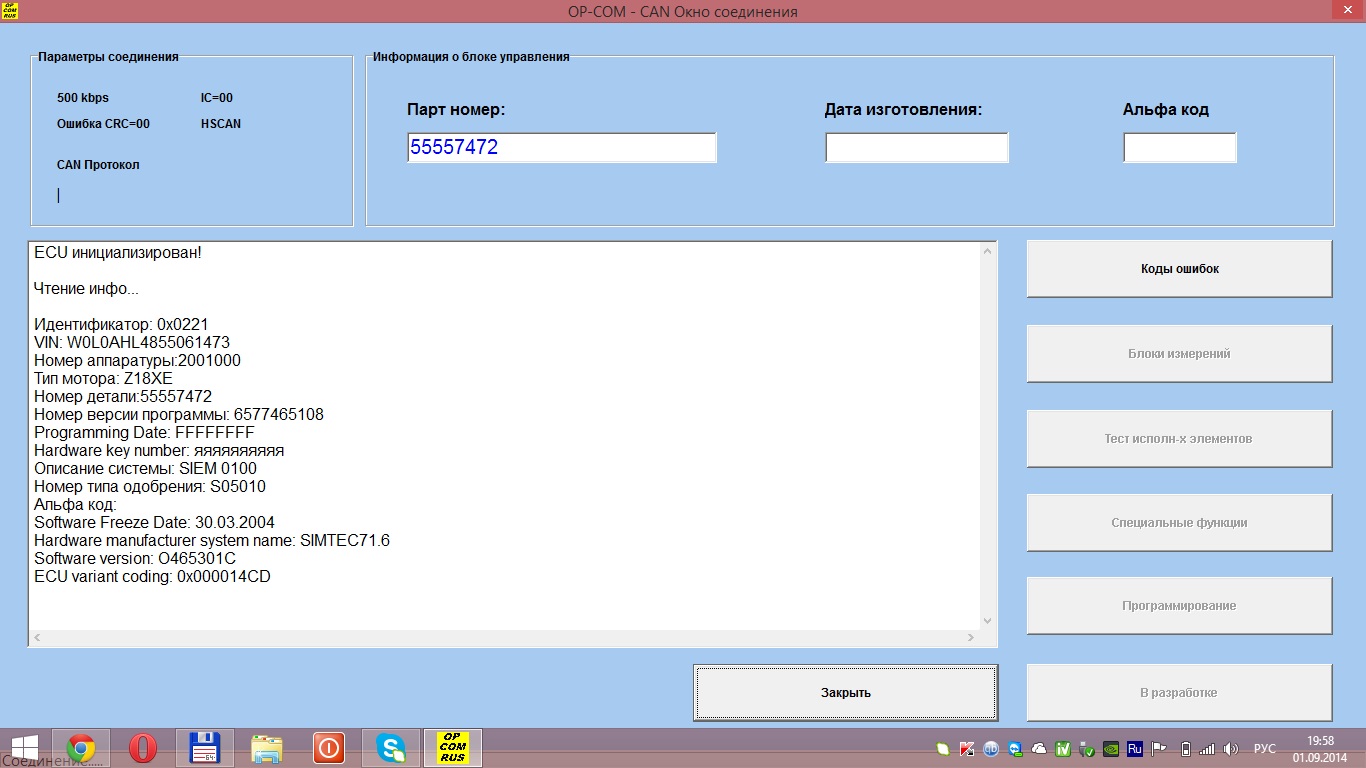
Task: Click the Чтение инфо... line
Action: coord(86,288)
